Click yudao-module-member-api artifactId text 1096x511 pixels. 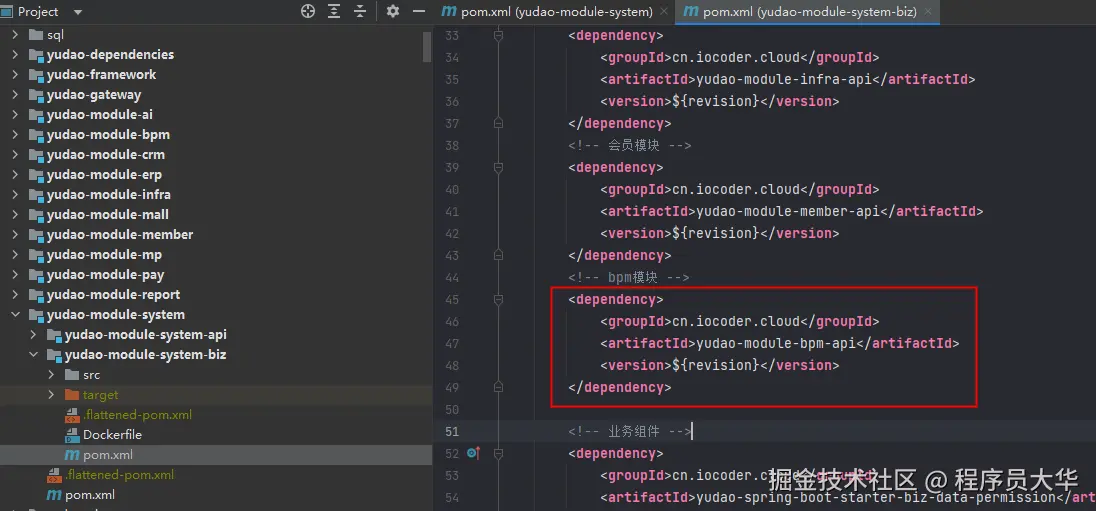[787, 211]
